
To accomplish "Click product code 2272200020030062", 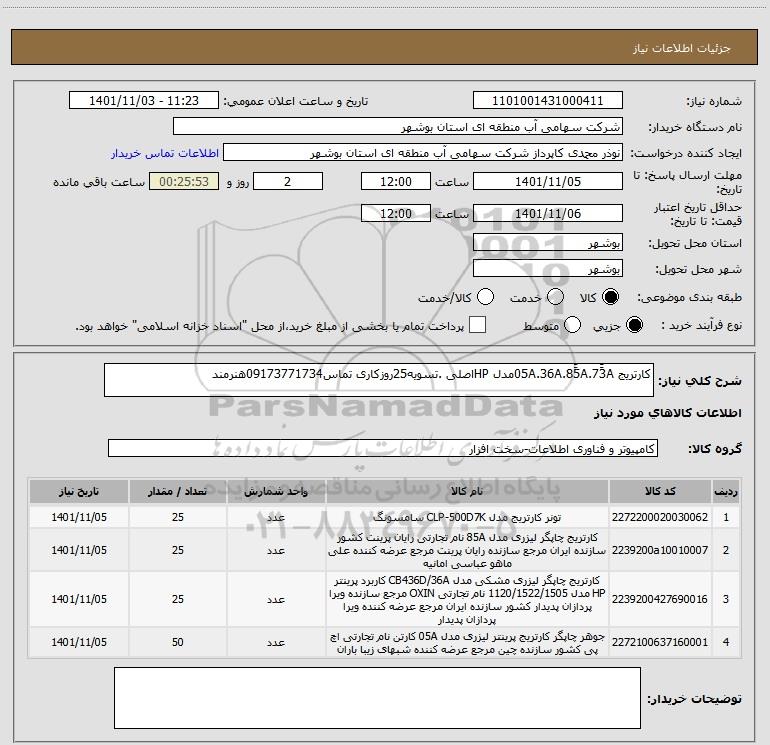I will [660, 517].
